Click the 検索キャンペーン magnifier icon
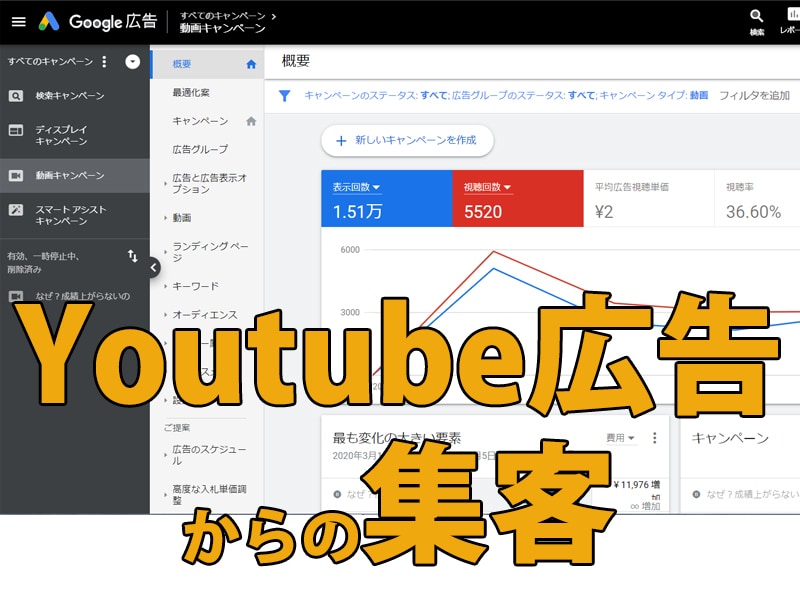The width and height of the screenshot is (800, 600). click(x=16, y=96)
